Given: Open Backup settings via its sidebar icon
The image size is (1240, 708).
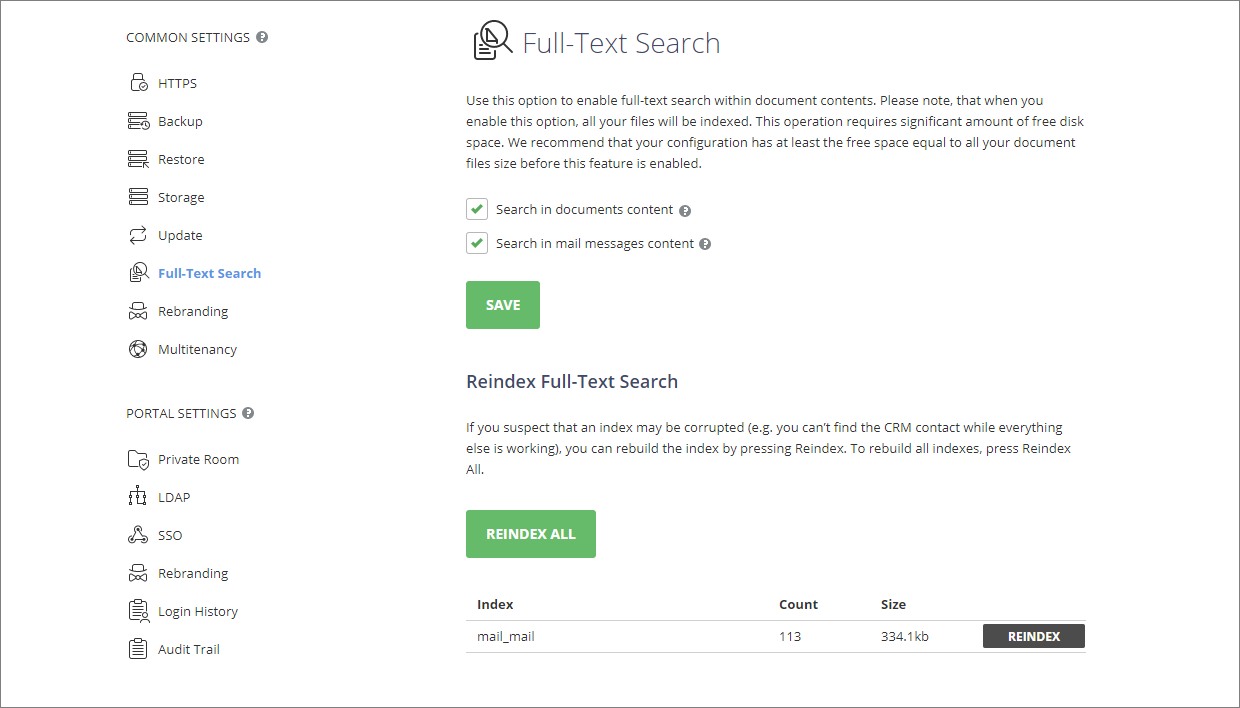Looking at the screenshot, I should (139, 120).
